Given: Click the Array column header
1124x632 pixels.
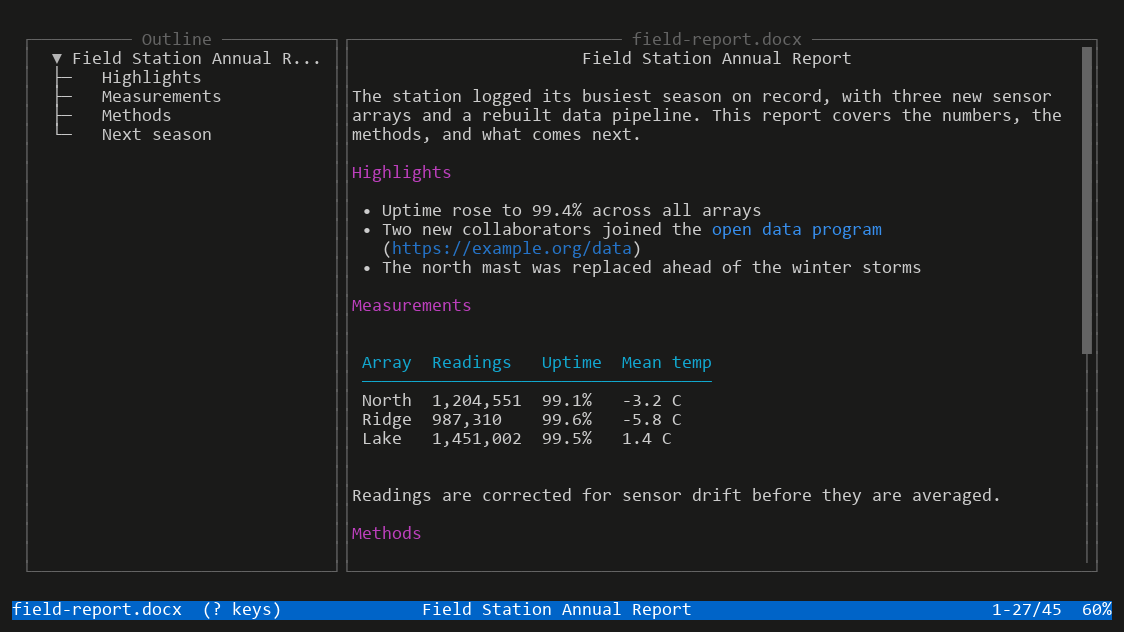Looking at the screenshot, I should [386, 363].
